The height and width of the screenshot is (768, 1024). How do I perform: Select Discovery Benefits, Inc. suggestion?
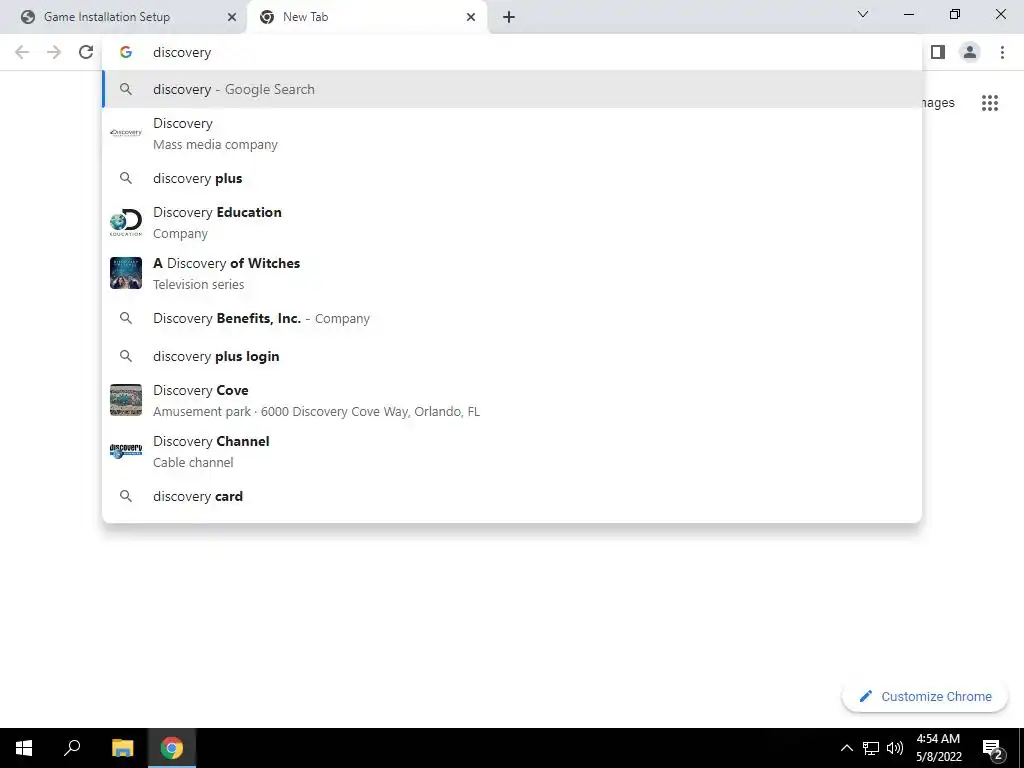pos(512,318)
